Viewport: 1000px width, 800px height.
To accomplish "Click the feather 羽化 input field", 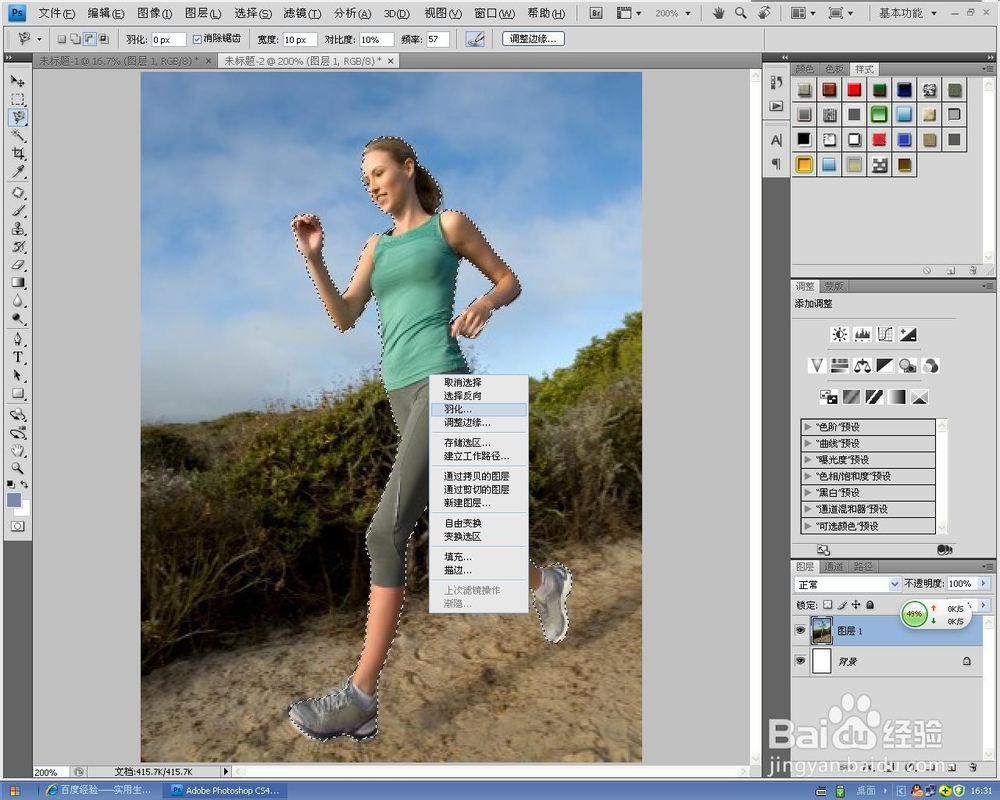I will click(168, 40).
